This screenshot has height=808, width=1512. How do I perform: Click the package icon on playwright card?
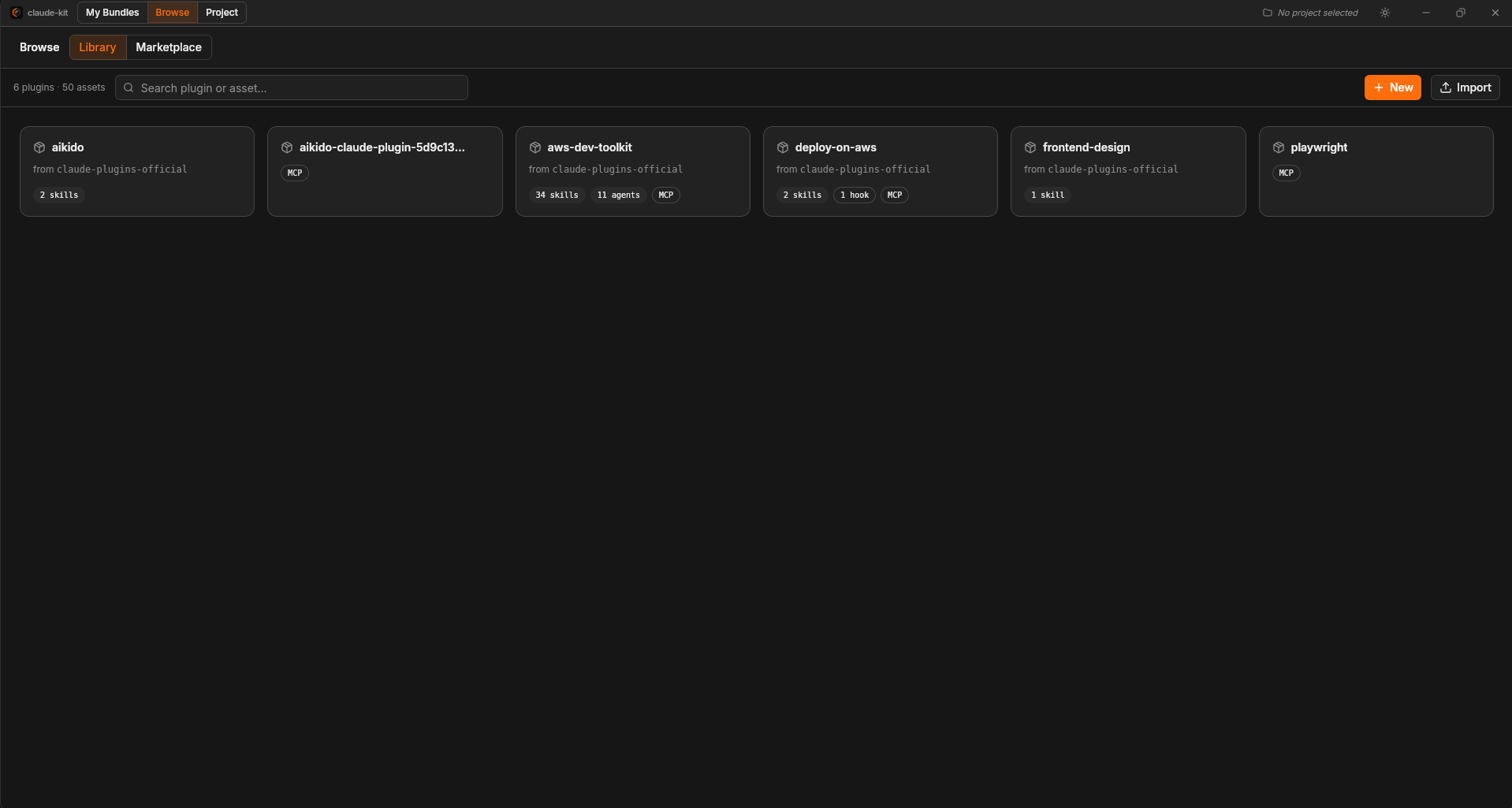click(x=1279, y=147)
